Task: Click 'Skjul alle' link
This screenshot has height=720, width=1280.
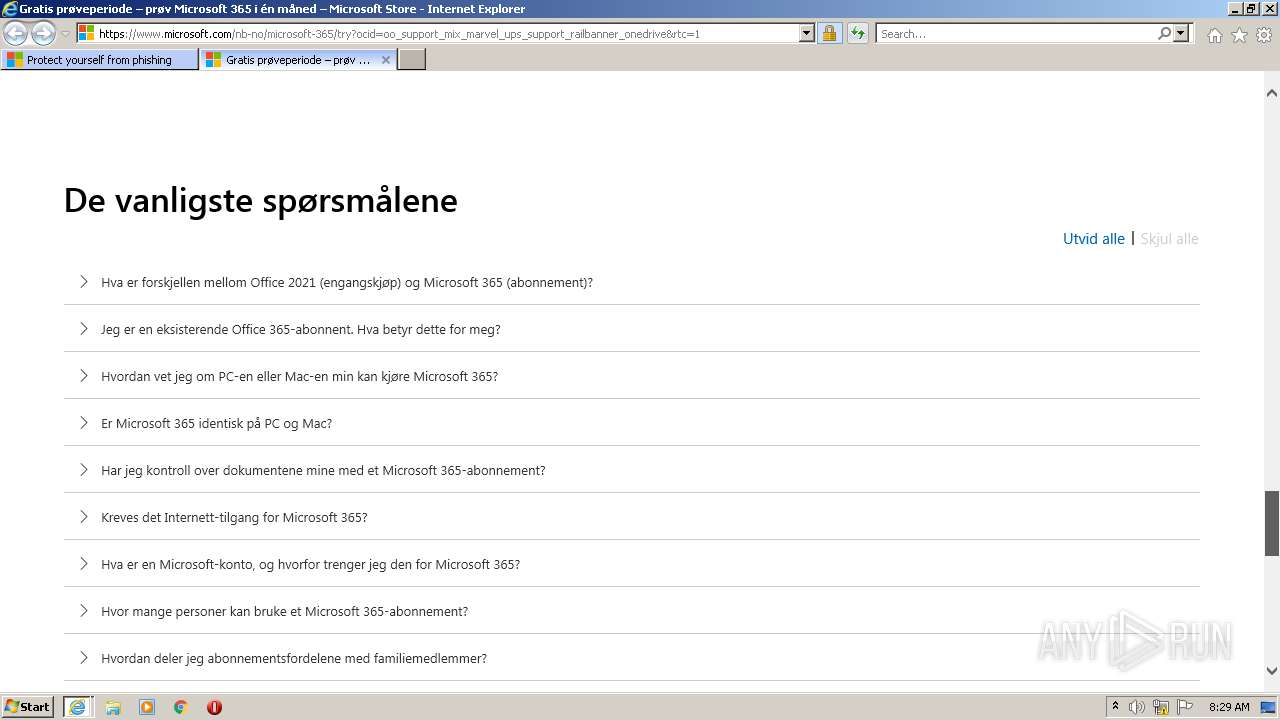Action: click(1169, 239)
